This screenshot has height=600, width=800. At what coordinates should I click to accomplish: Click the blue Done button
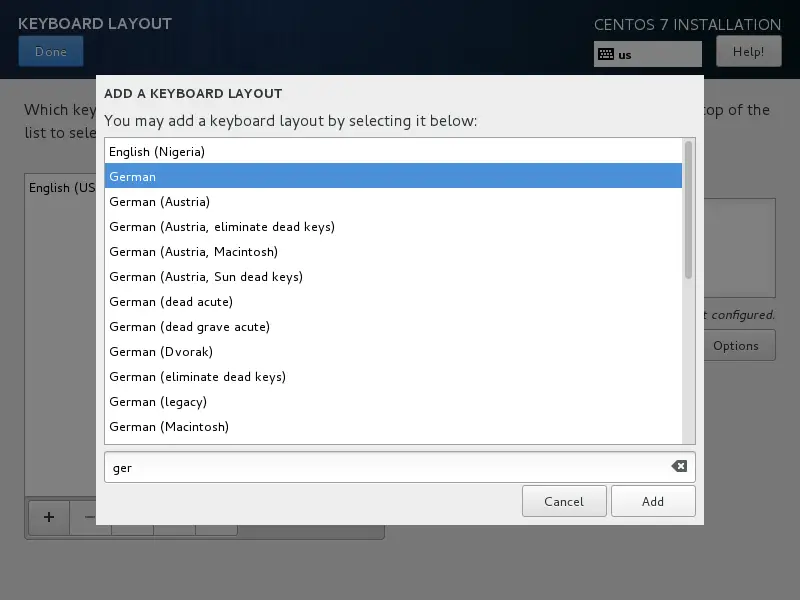(x=51, y=52)
